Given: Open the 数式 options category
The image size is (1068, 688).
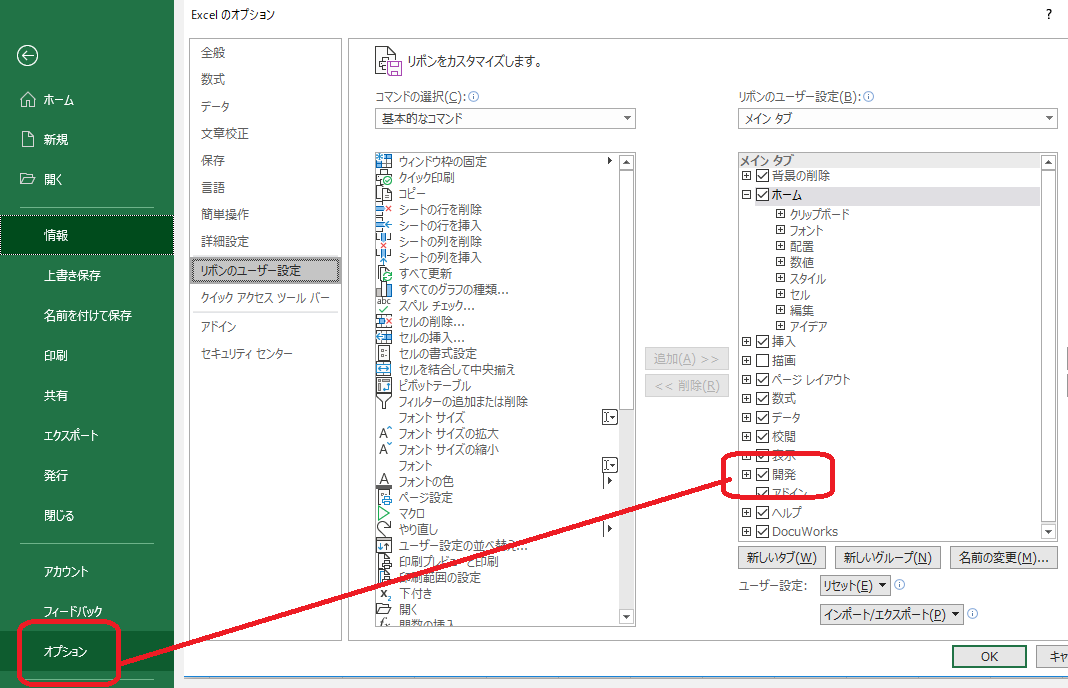Looking at the screenshot, I should point(213,80).
